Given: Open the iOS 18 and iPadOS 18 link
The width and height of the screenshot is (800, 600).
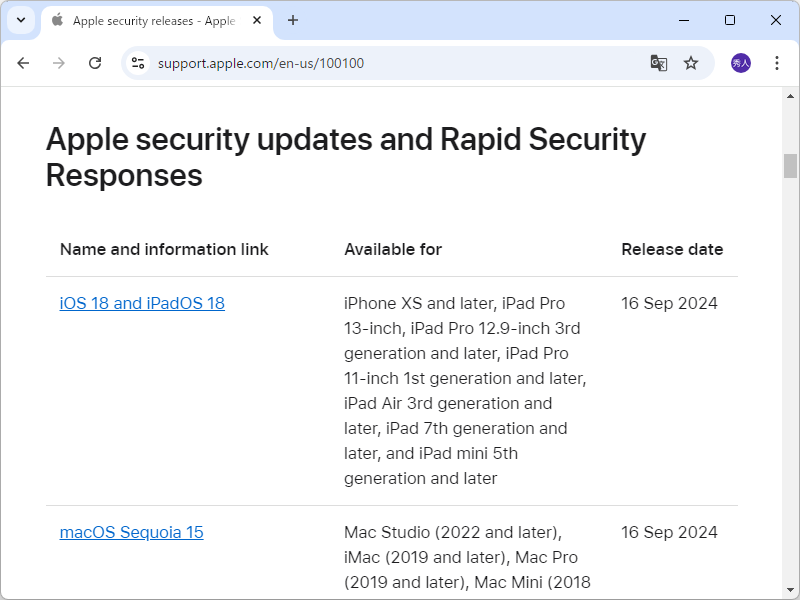Looking at the screenshot, I should tap(142, 303).
